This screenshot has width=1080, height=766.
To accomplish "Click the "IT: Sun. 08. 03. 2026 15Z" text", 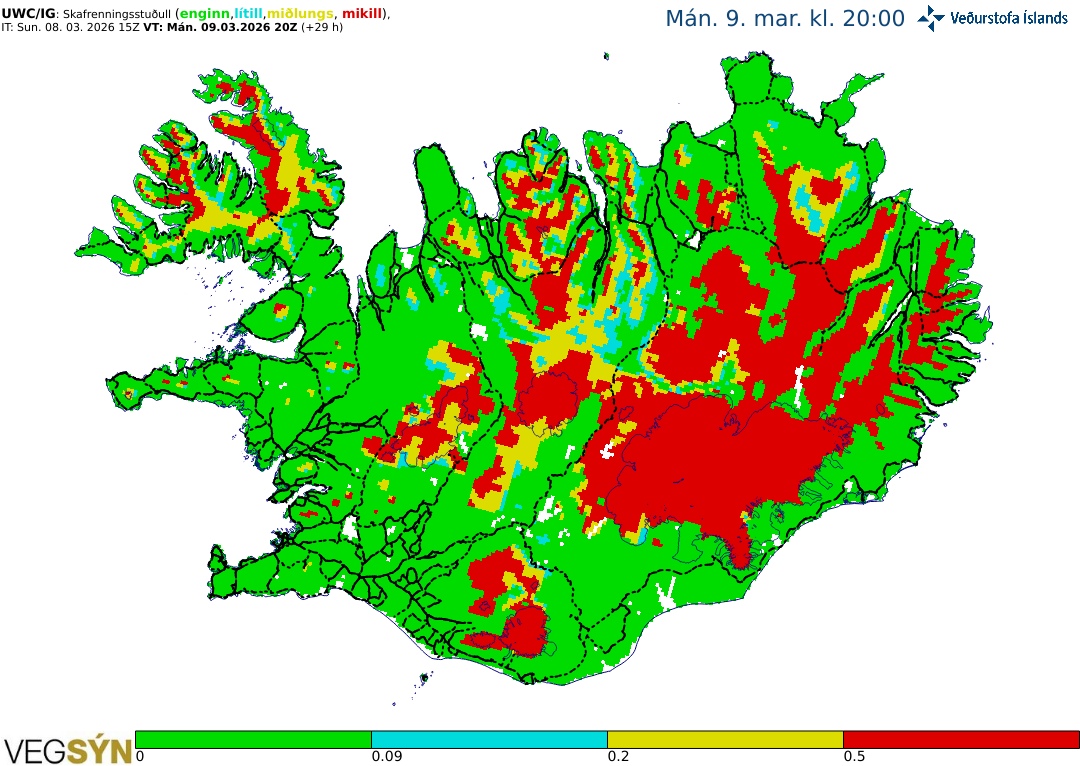I will [71, 28].
